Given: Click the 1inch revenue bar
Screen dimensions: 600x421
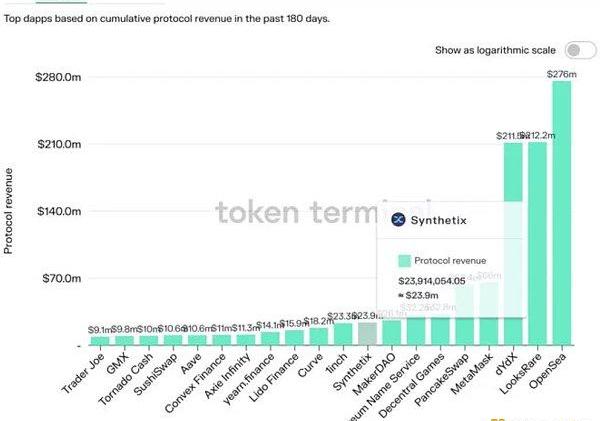Looking at the screenshot, I should (343, 334).
